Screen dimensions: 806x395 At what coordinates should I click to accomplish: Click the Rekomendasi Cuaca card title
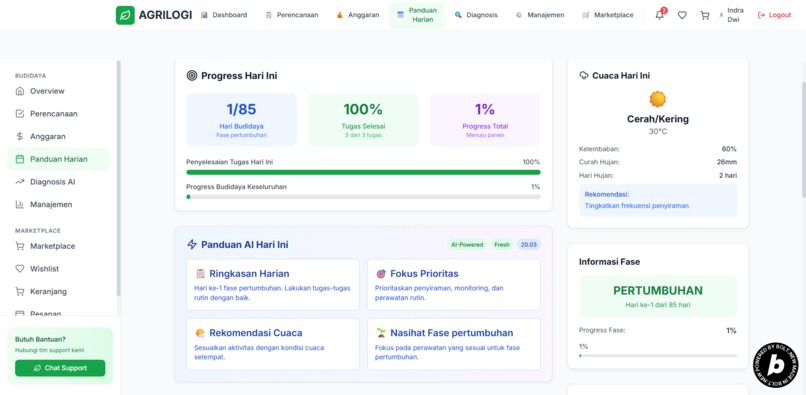point(255,333)
